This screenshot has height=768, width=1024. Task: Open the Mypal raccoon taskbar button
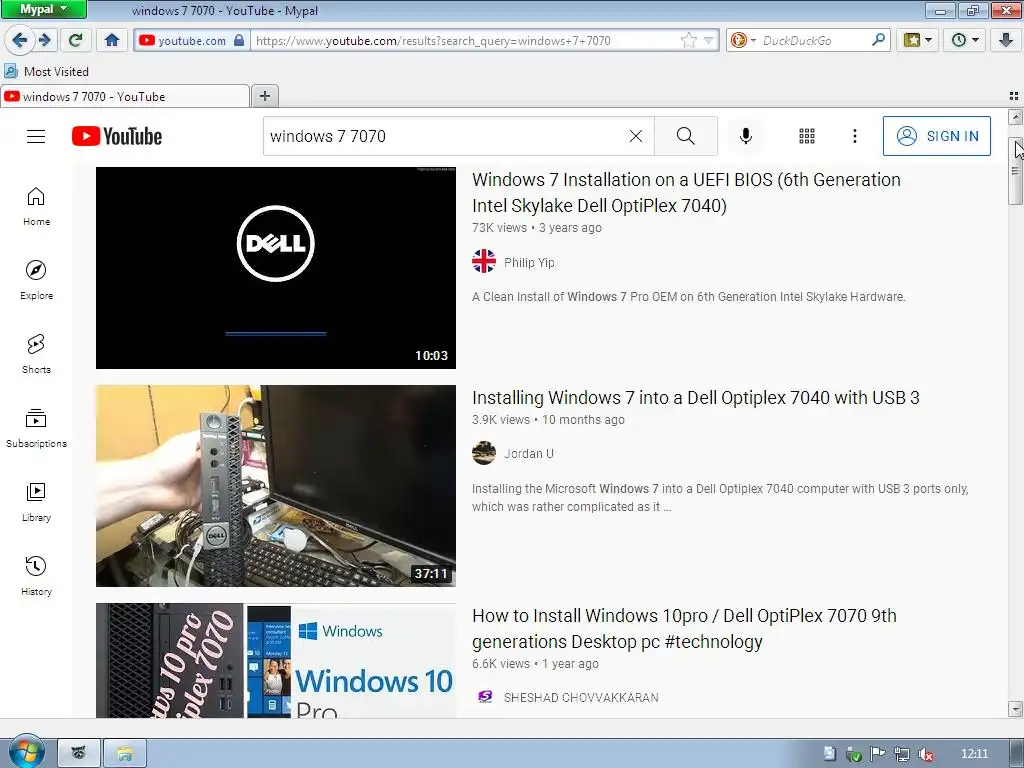pyautogui.click(x=79, y=754)
